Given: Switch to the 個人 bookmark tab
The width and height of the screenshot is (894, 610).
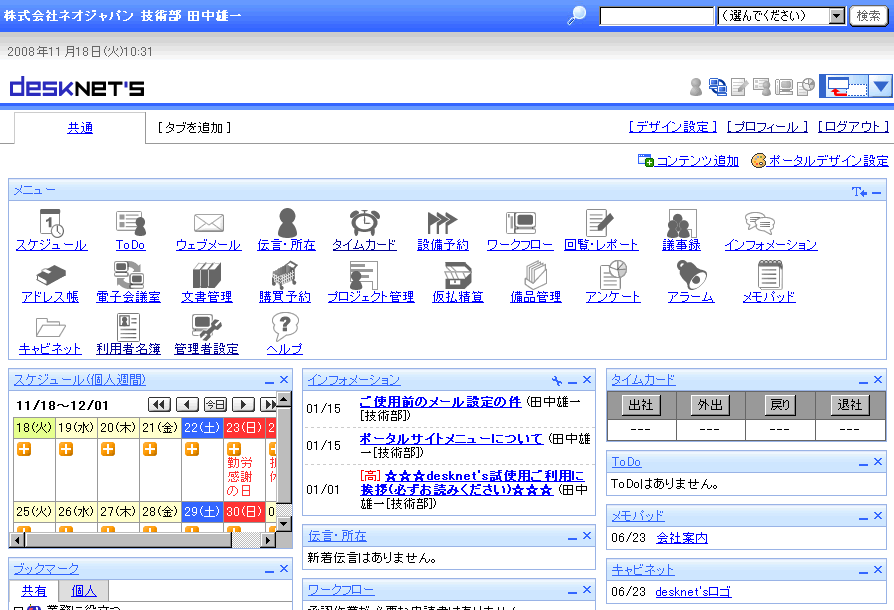Looking at the screenshot, I should point(84,591).
